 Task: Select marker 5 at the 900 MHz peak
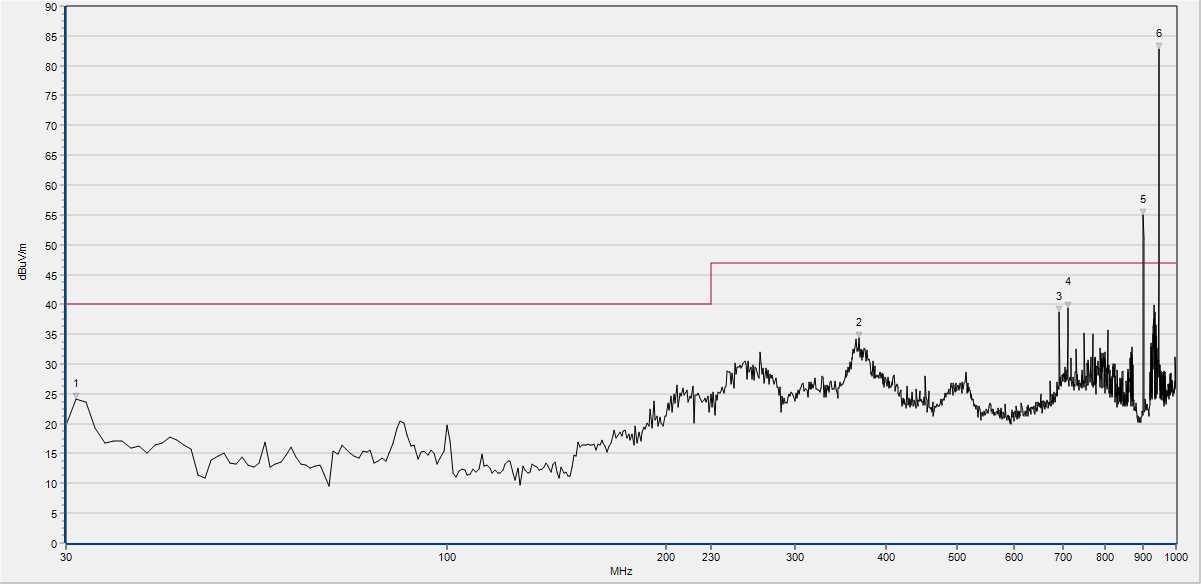click(x=1143, y=211)
